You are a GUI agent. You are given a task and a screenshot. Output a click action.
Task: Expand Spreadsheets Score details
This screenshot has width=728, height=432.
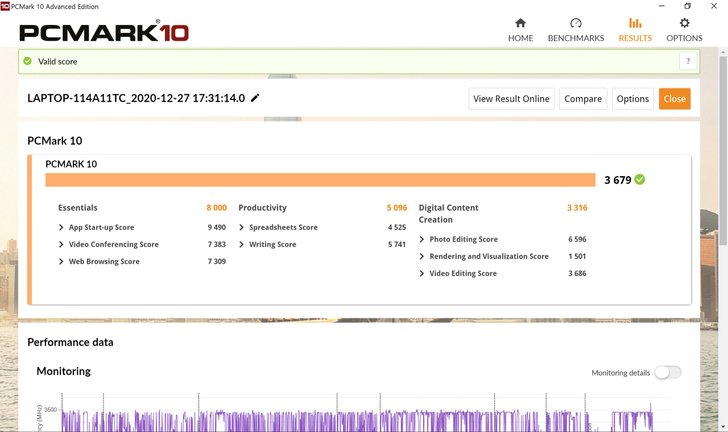[241, 227]
